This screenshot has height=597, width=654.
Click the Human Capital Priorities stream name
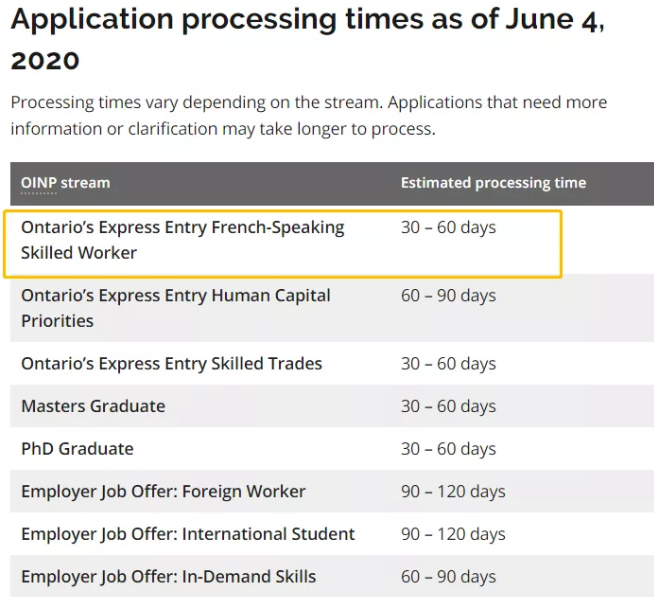pyautogui.click(x=175, y=308)
